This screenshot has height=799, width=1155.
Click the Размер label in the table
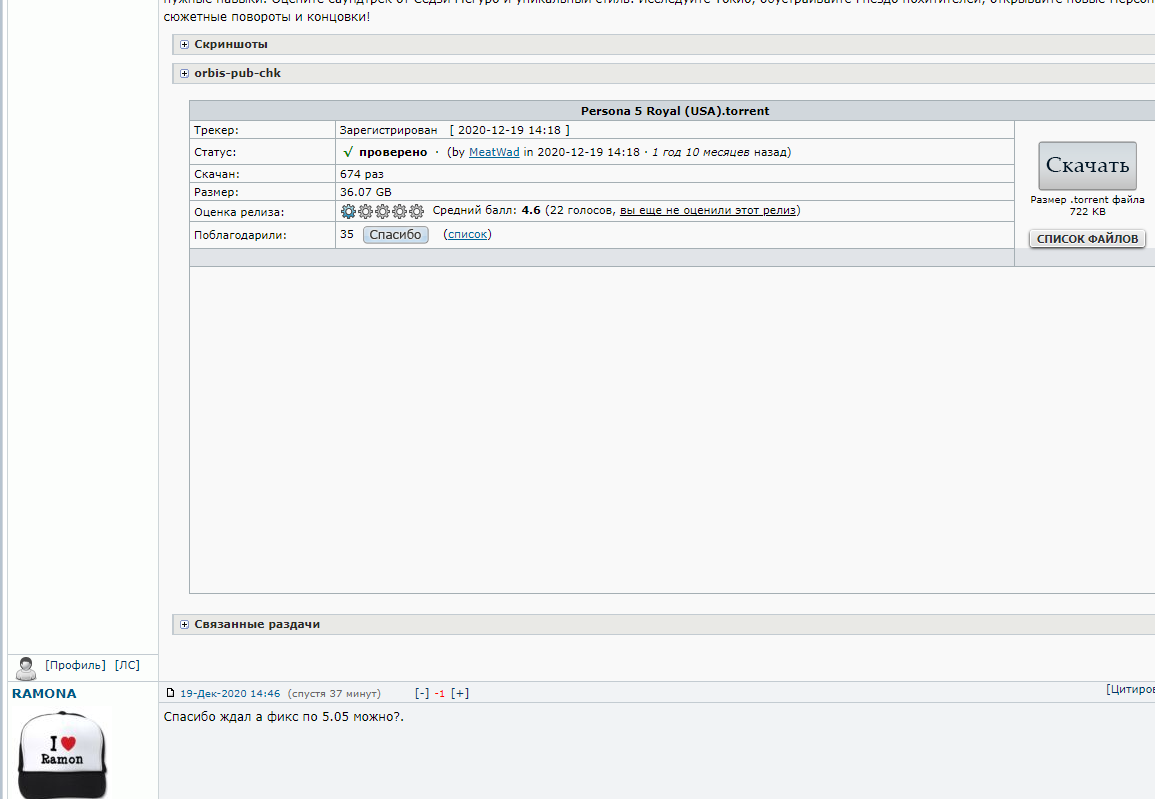click(216, 192)
